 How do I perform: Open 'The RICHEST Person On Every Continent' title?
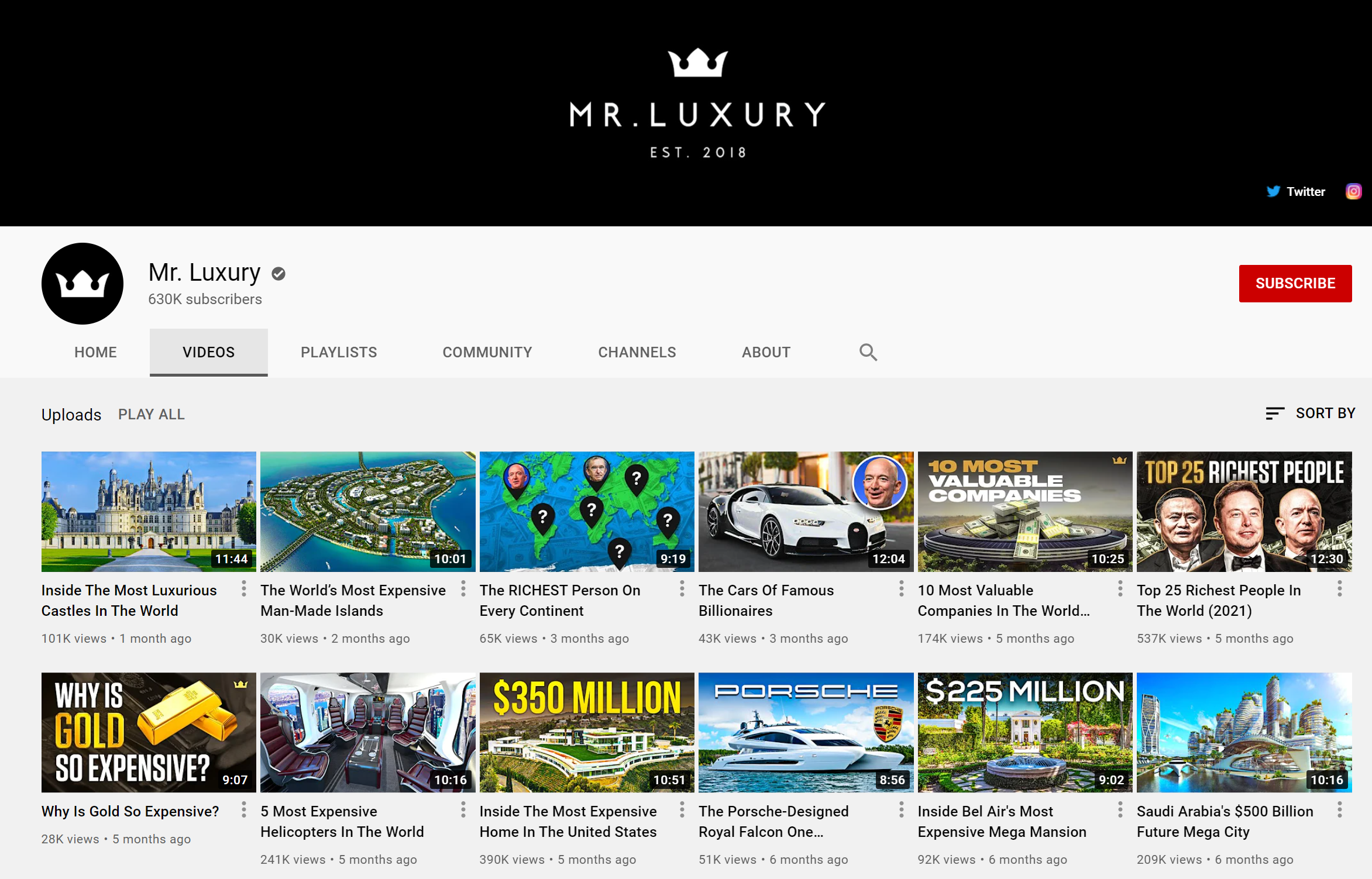(x=560, y=601)
